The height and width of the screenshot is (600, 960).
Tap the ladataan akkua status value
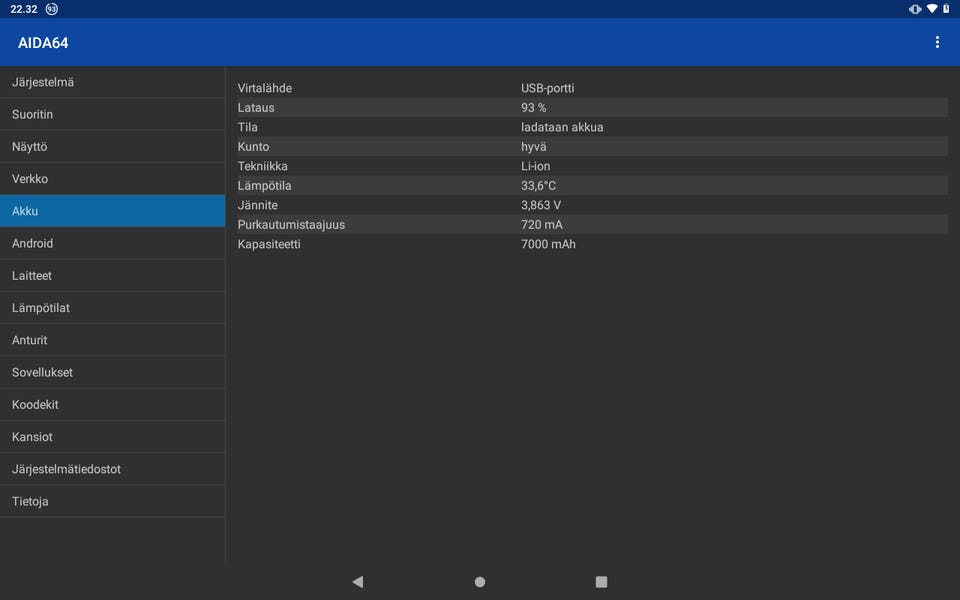tap(562, 127)
